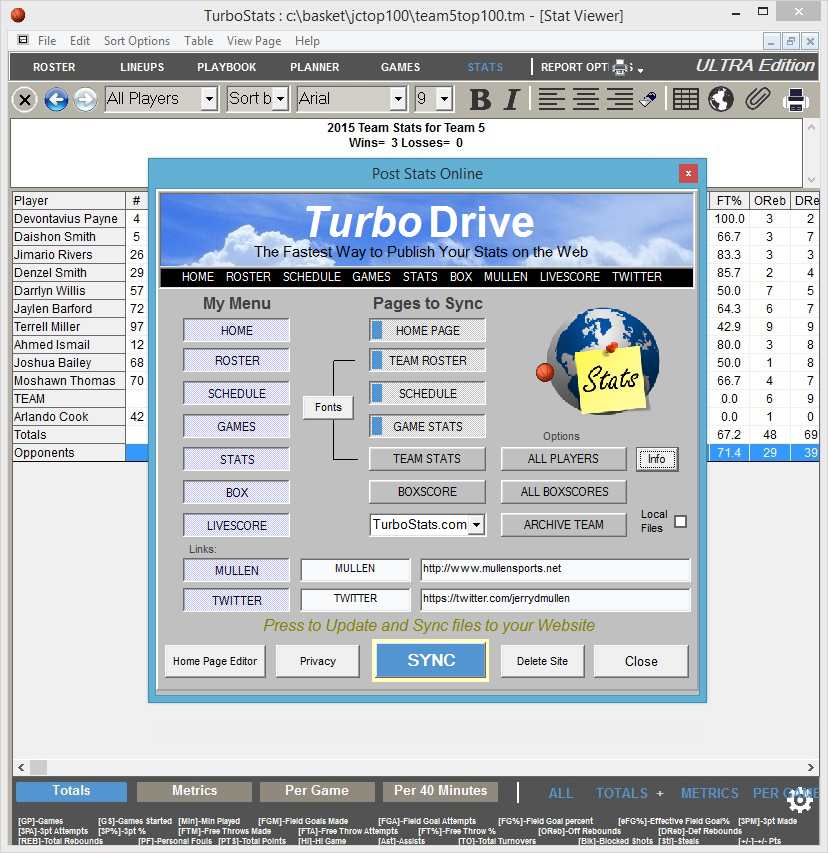Open the font size 9 dropdown

444,99
